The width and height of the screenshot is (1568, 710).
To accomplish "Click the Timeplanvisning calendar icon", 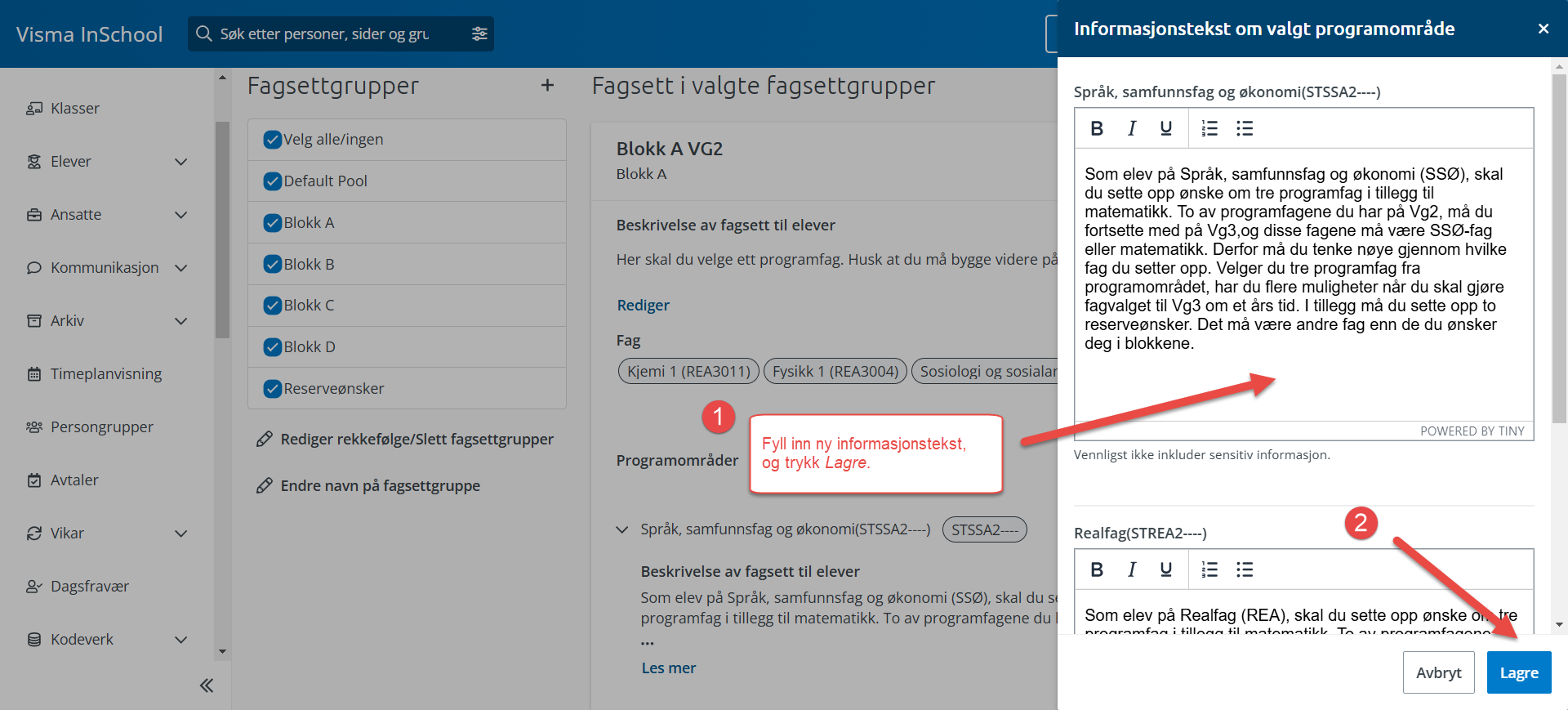I will tap(34, 373).
